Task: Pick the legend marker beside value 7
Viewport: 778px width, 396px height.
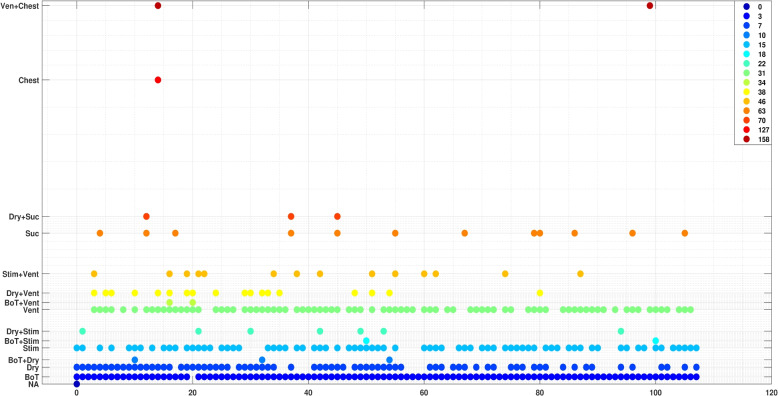Action: tap(746, 26)
